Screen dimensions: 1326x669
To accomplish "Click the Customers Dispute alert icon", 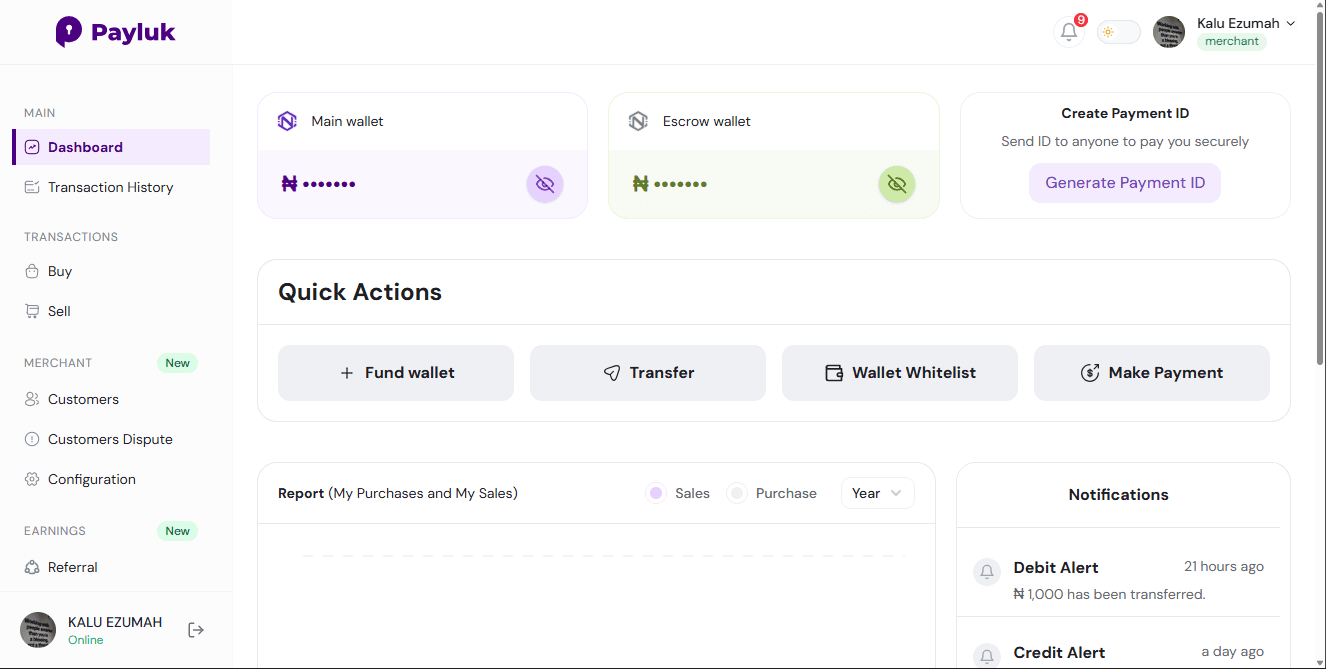I will tap(31, 439).
